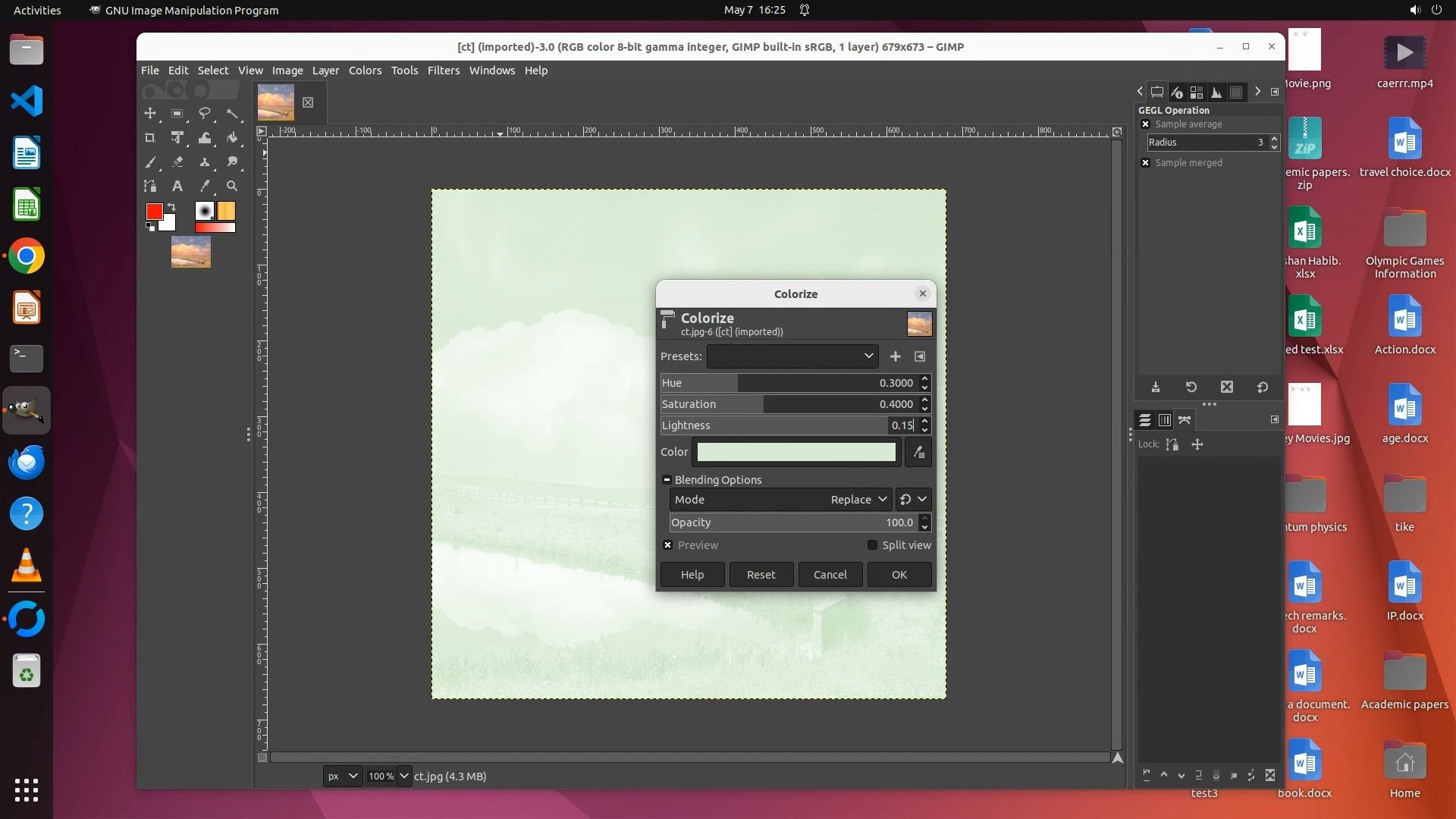
Task: Collapse the Blending Options section
Action: point(667,480)
